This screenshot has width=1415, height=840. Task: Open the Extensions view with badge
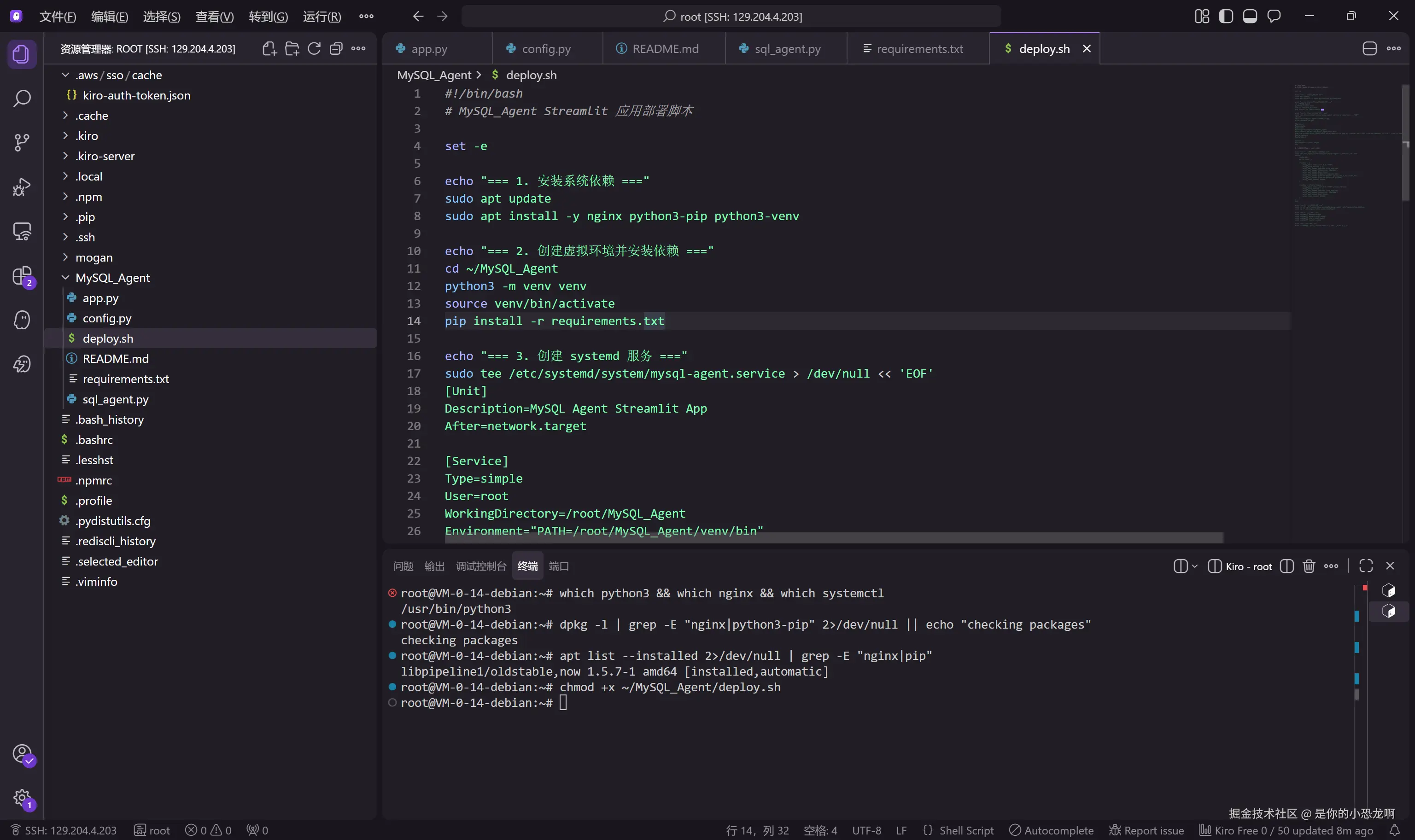tap(23, 277)
